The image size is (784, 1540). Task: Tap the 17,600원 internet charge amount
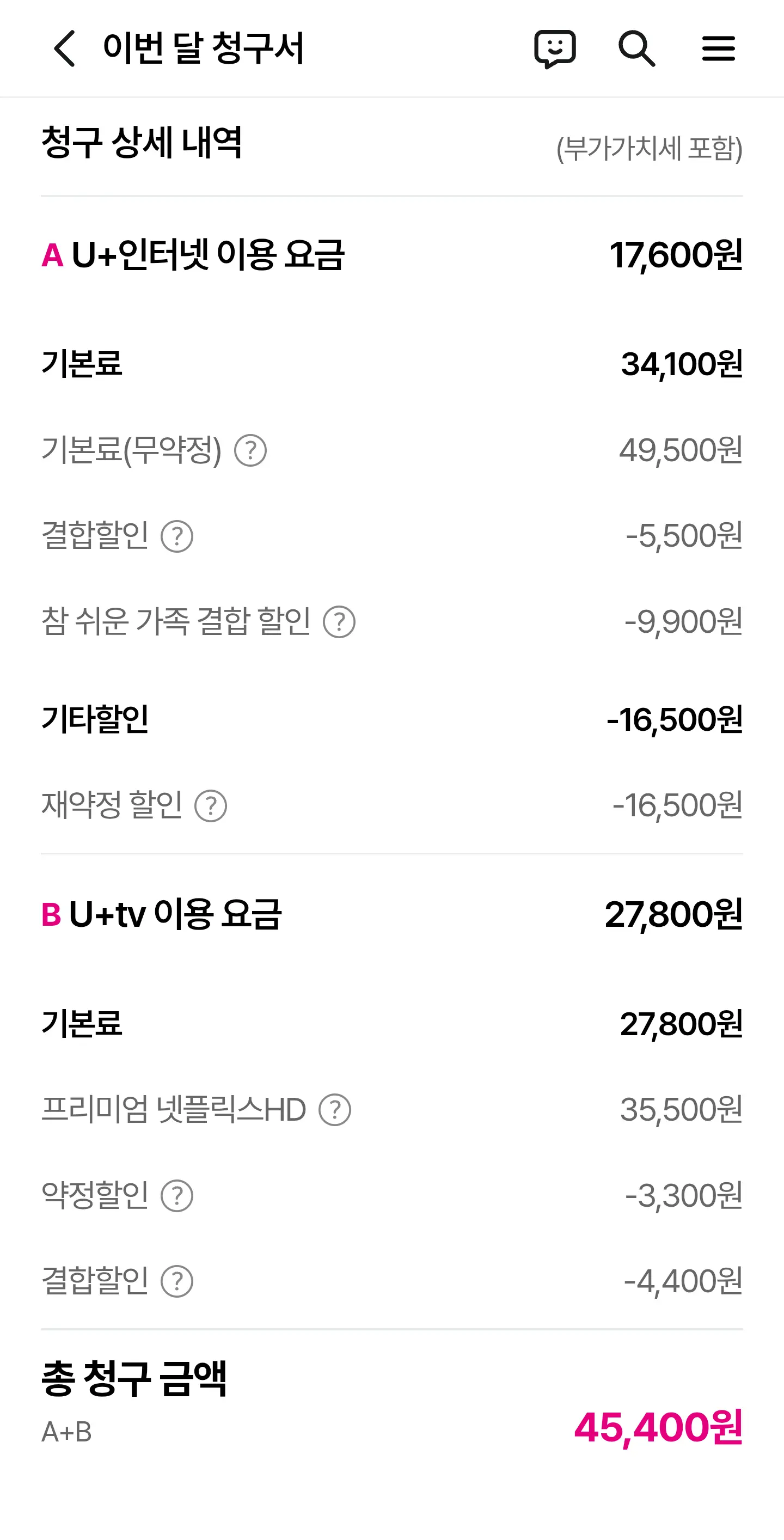676,255
